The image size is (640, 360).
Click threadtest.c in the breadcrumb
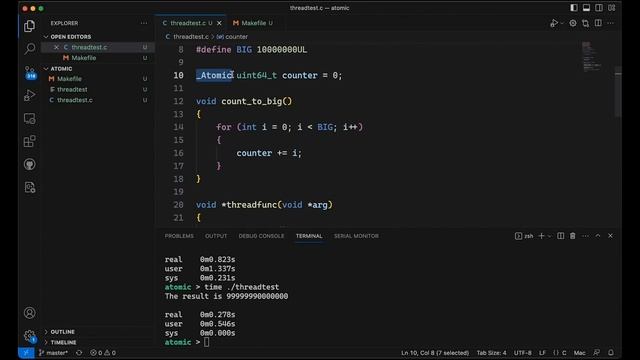(x=191, y=37)
